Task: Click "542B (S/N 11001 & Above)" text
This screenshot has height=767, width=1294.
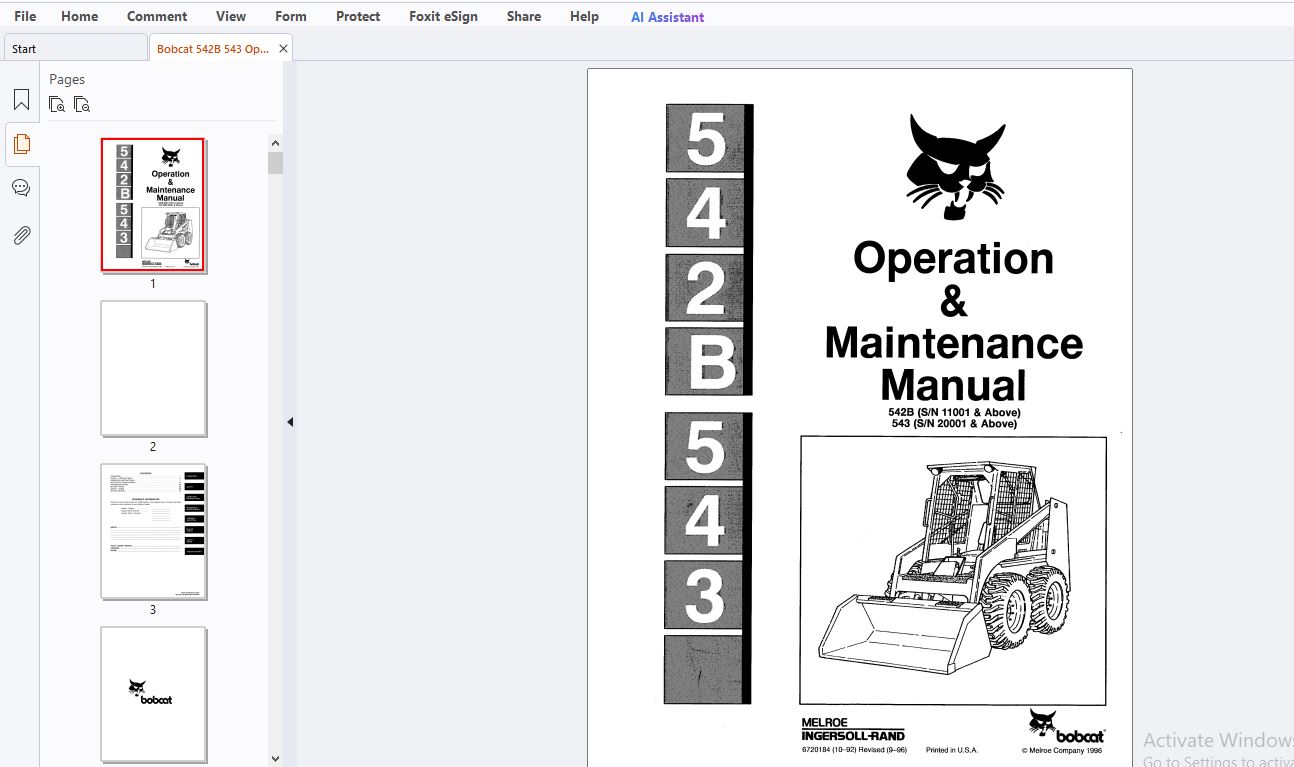Action: (954, 412)
